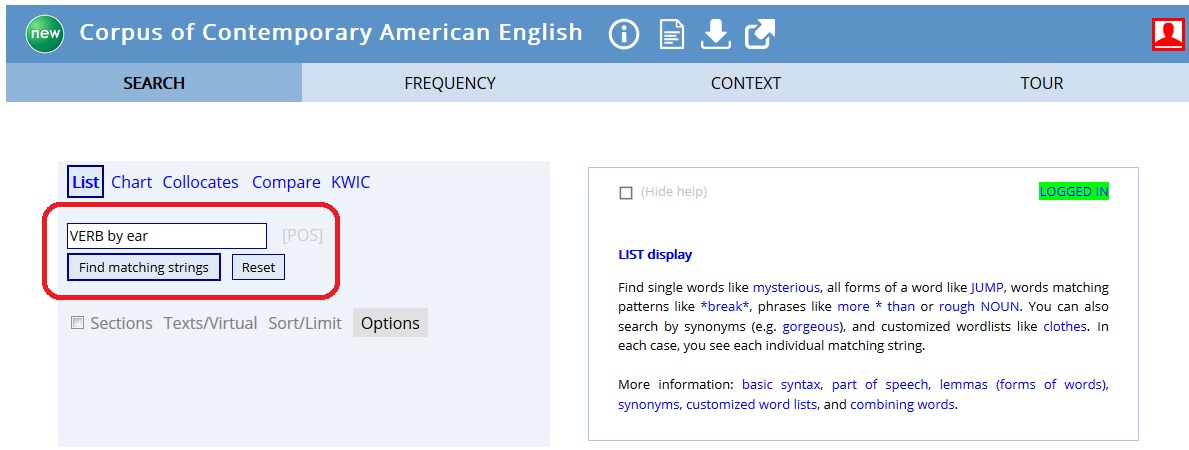The image size is (1189, 450).
Task: Open the 'part of speech' help link
Action: pos(882,385)
